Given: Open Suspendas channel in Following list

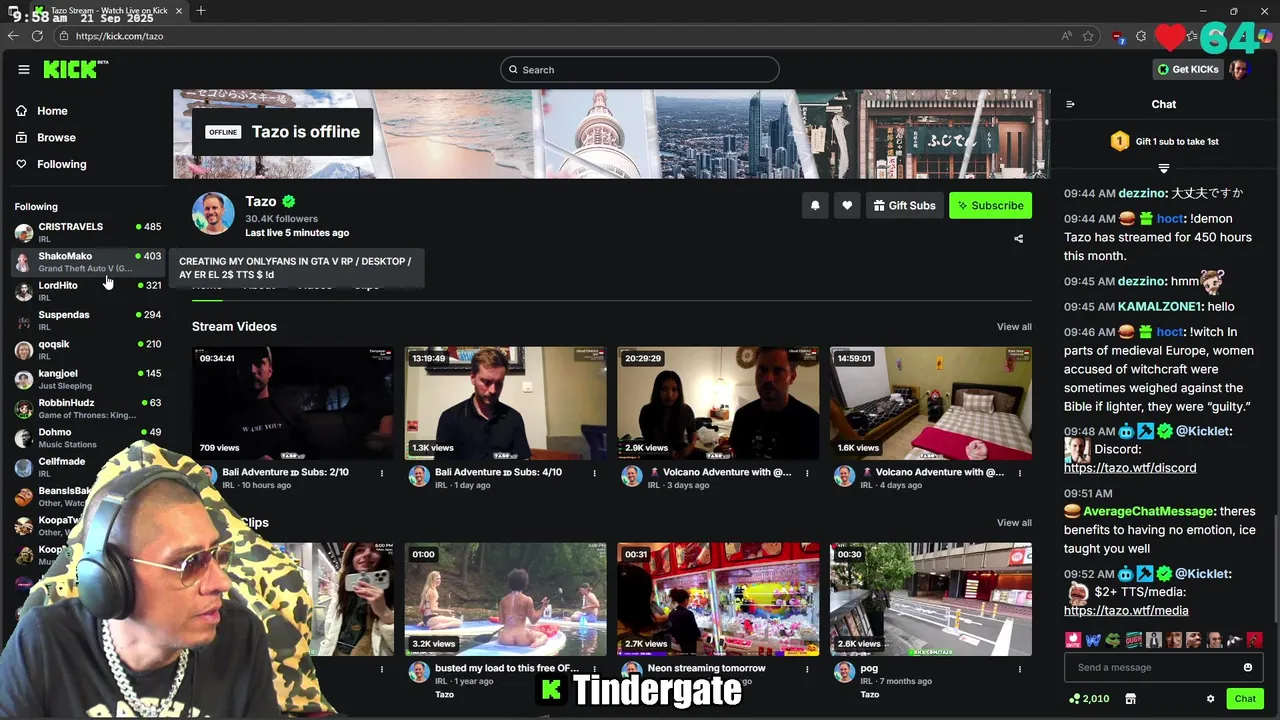Looking at the screenshot, I should pyautogui.click(x=88, y=320).
